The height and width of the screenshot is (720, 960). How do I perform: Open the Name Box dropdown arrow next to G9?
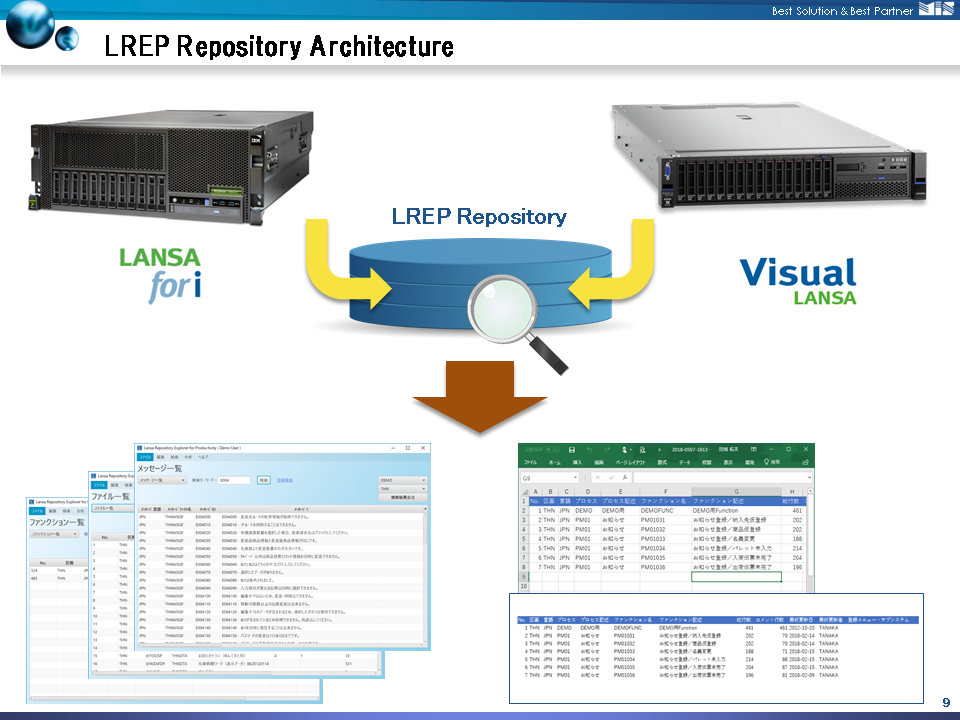(576, 478)
